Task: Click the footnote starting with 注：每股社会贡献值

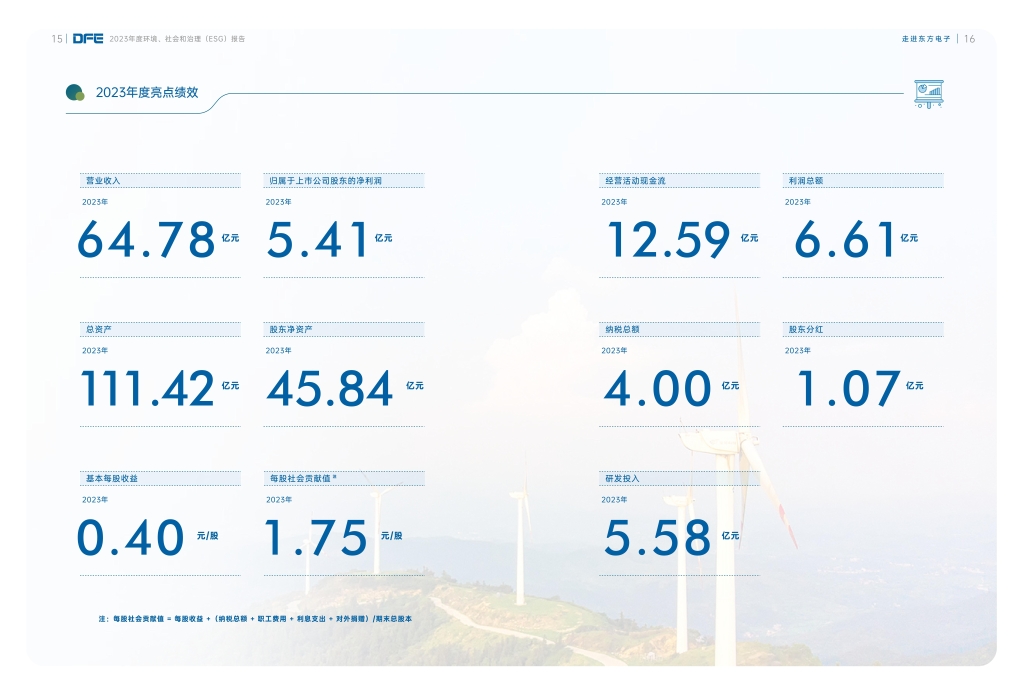Action: click(x=255, y=620)
